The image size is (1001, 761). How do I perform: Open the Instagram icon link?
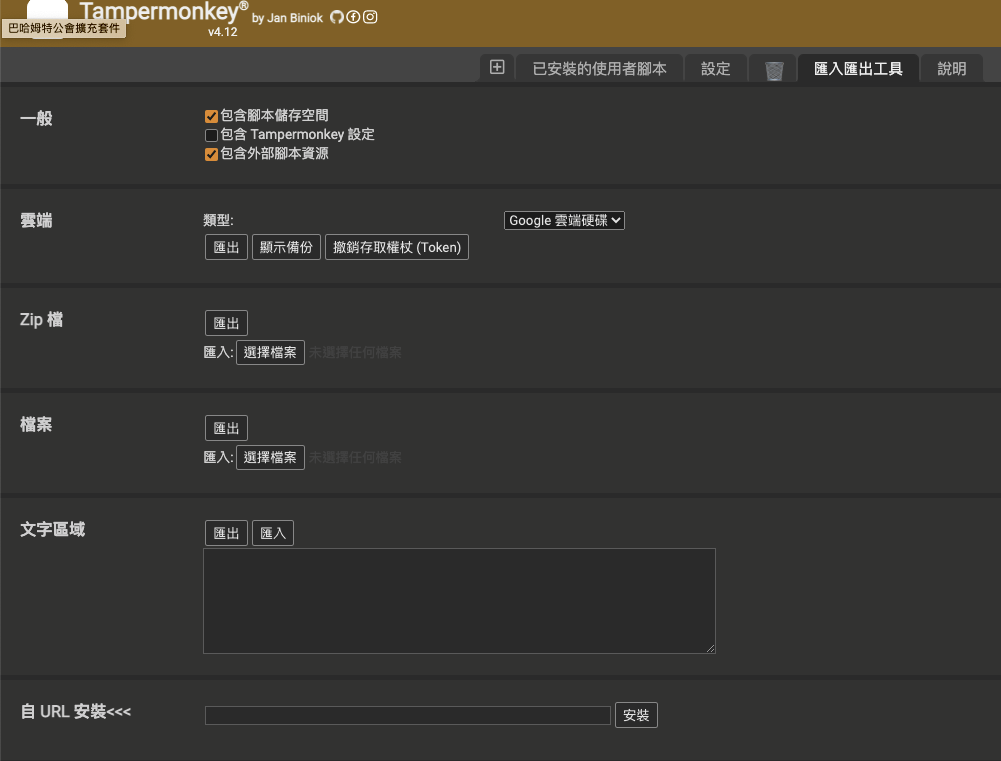click(370, 17)
